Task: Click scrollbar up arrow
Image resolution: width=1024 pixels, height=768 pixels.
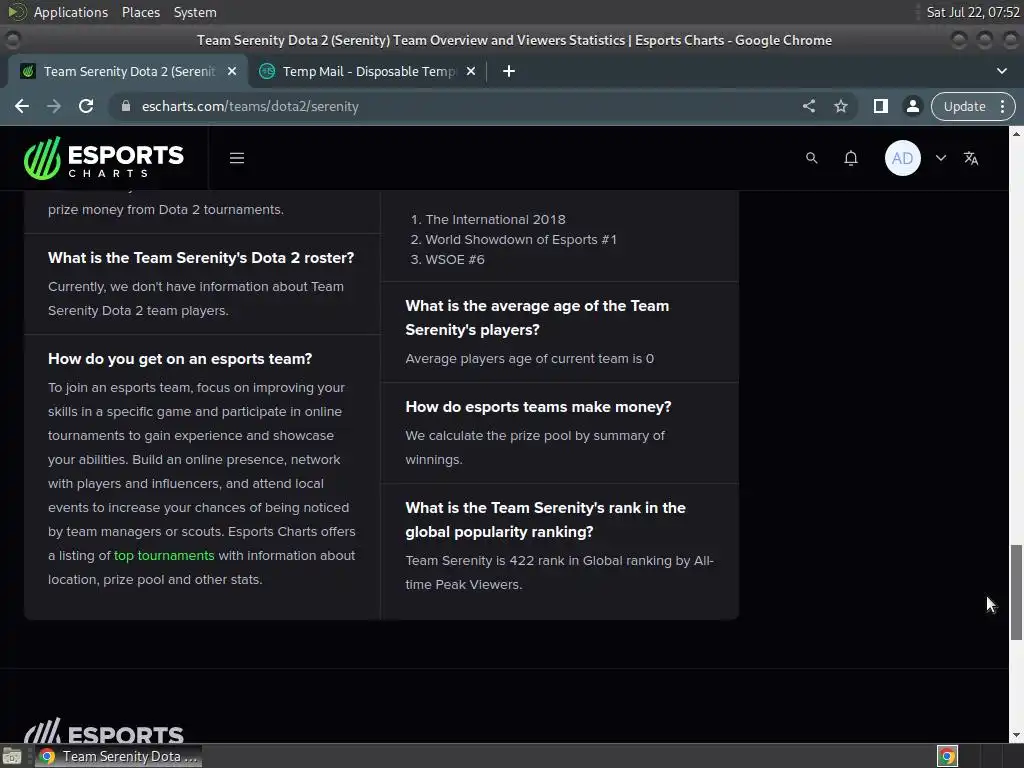Action: [x=1016, y=133]
